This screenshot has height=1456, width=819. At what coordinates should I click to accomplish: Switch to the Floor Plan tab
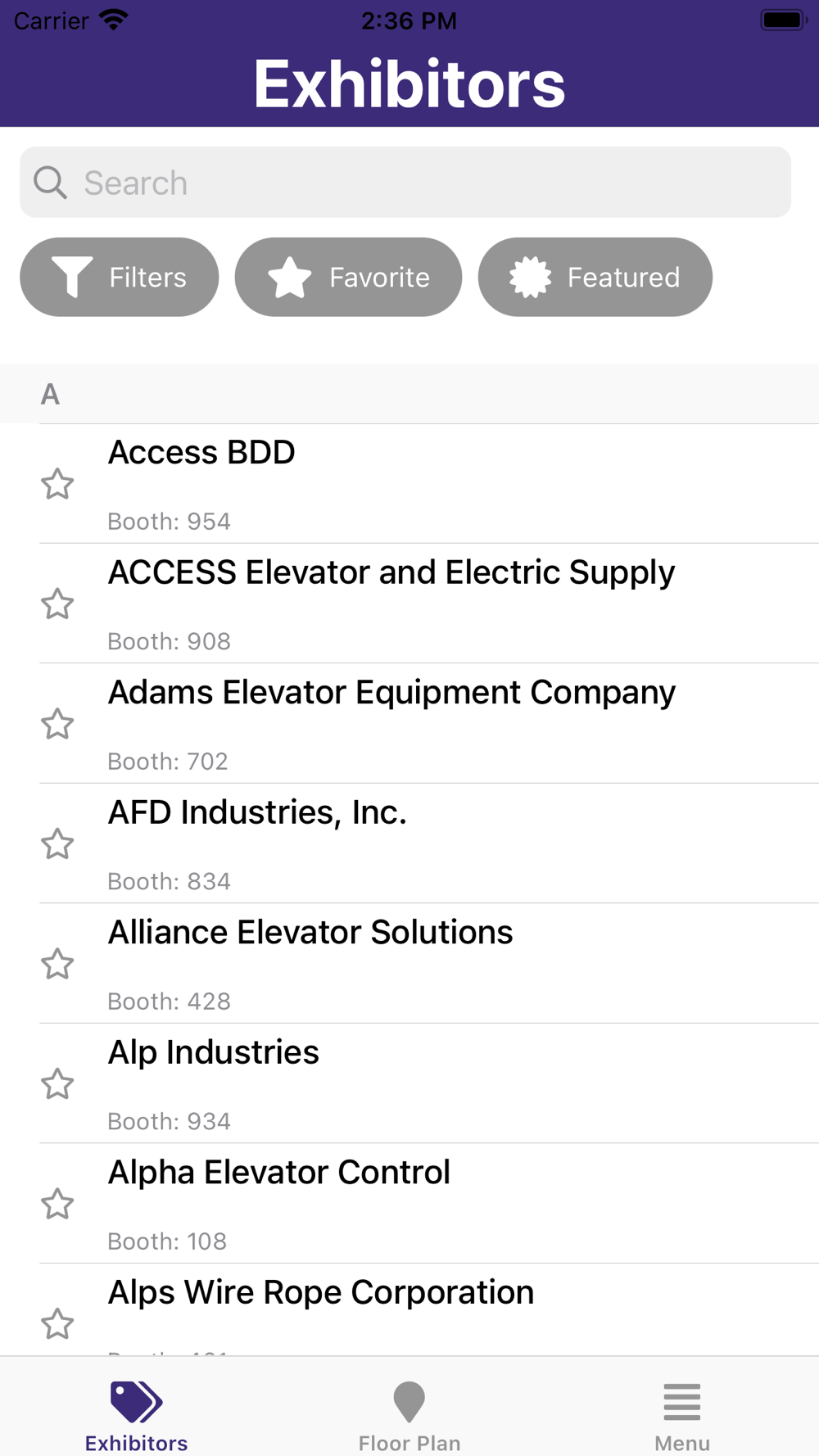tap(409, 1414)
